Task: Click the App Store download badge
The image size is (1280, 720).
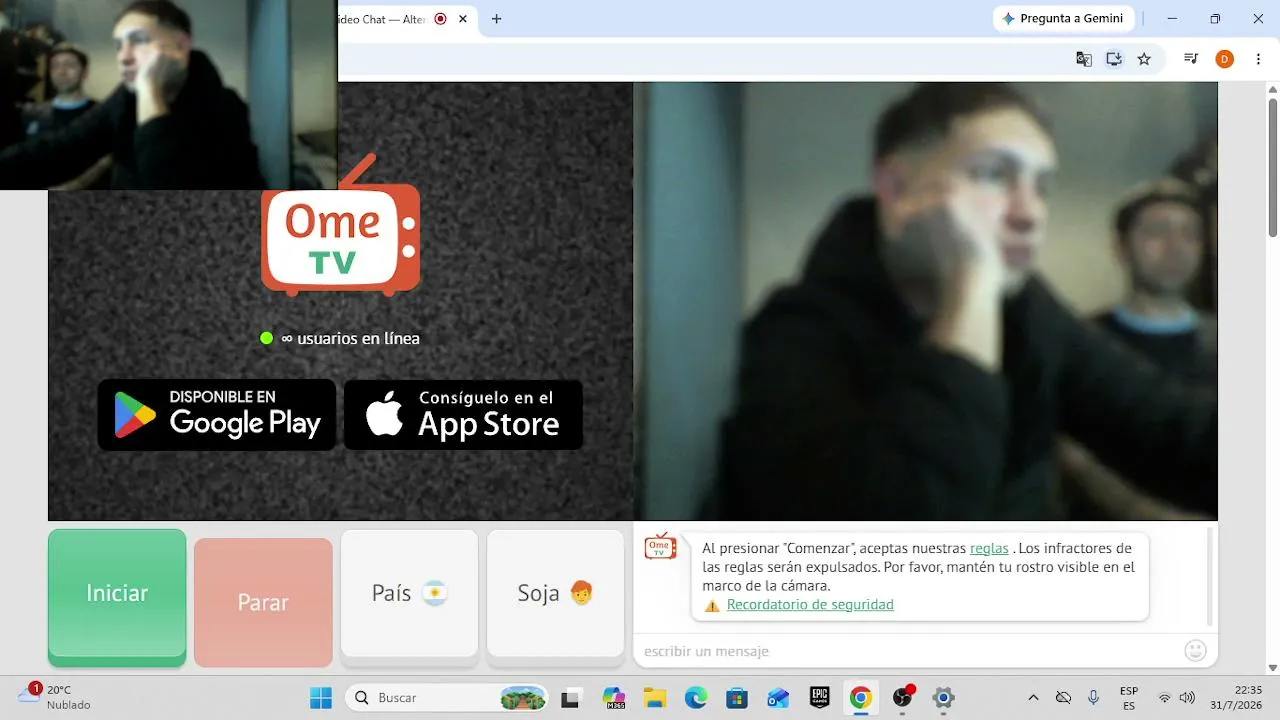Action: click(463, 414)
